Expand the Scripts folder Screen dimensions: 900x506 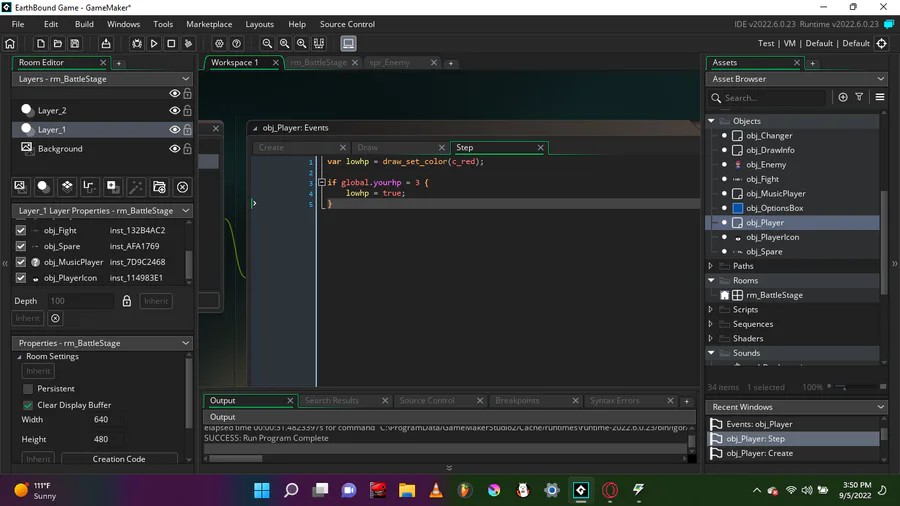pyautogui.click(x=711, y=310)
